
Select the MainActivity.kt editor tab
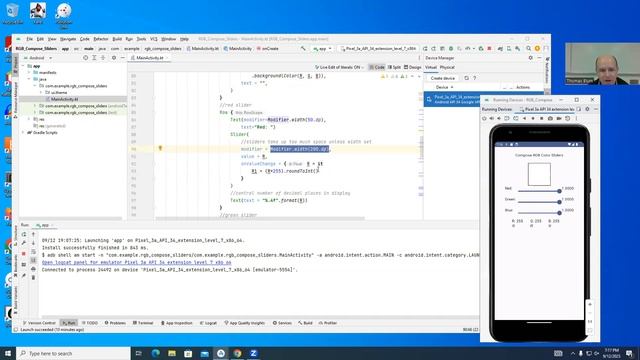click(x=149, y=58)
